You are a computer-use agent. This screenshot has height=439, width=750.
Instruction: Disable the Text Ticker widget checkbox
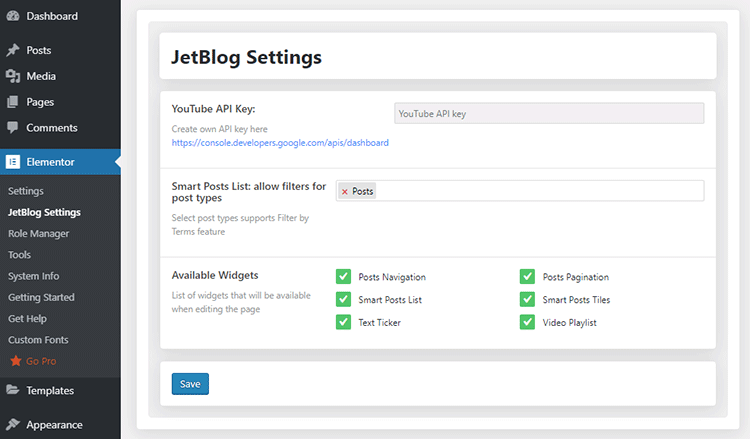pyautogui.click(x=343, y=322)
